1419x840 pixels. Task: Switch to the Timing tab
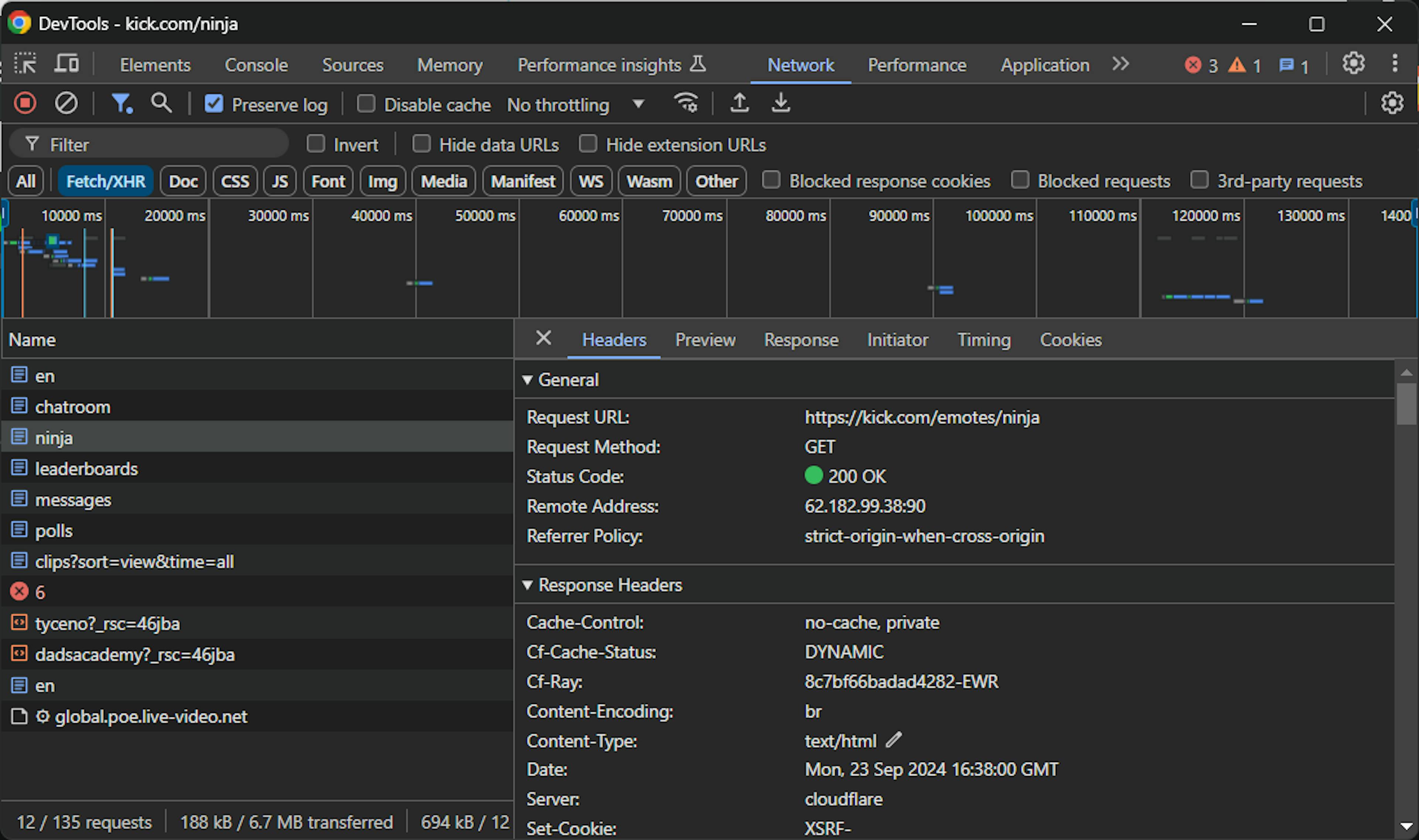pos(983,339)
